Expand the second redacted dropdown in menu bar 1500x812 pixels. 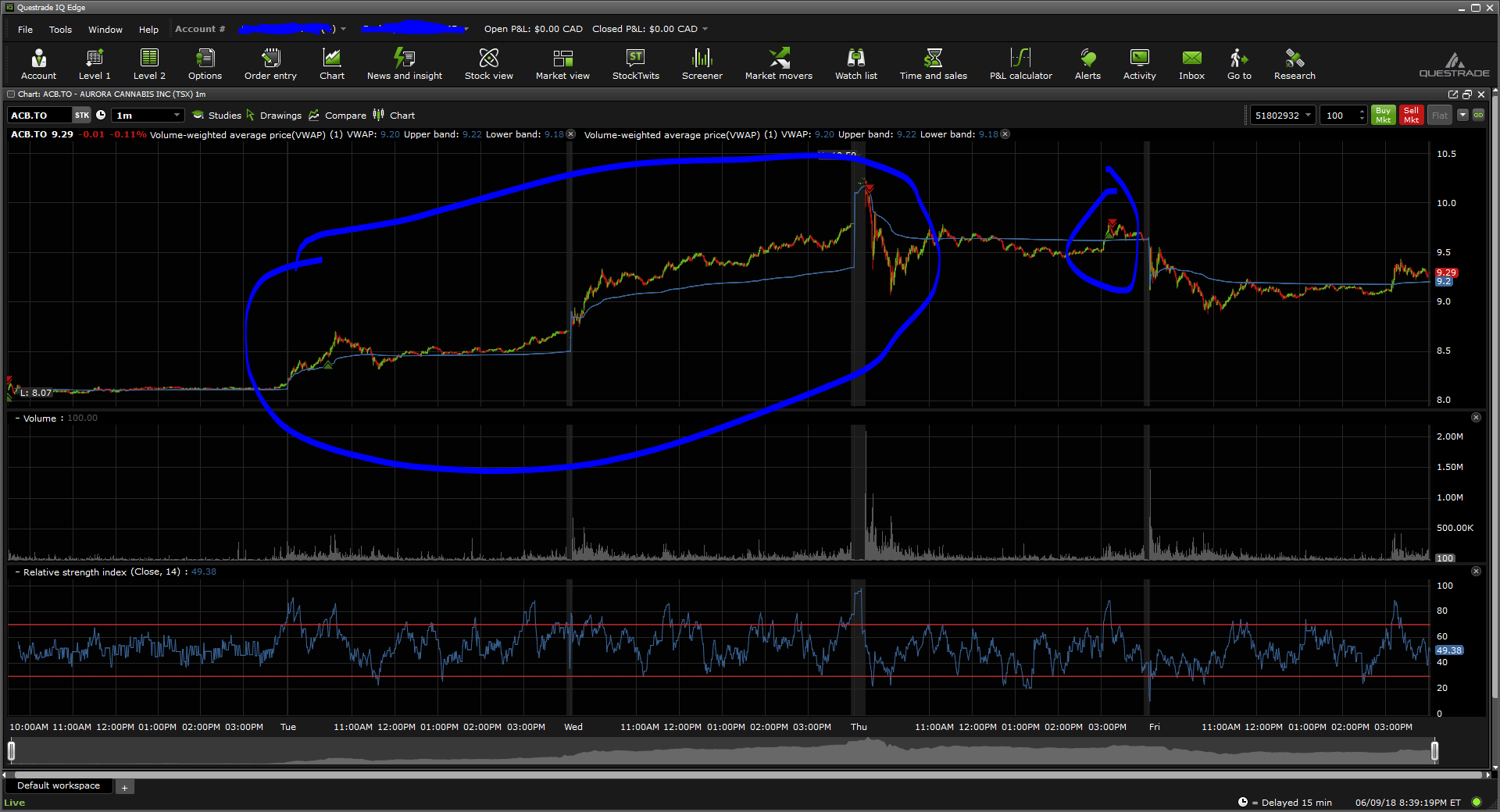click(x=466, y=29)
